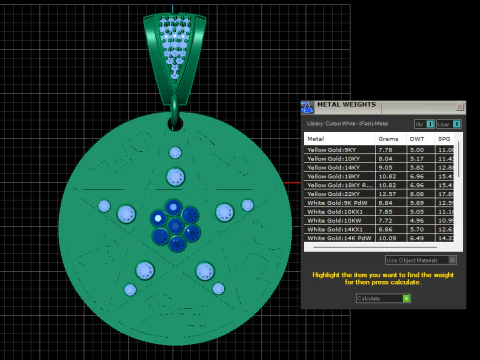Click the 5.17 DWT value
Viewport: 480px width, 360px height.
click(417, 159)
